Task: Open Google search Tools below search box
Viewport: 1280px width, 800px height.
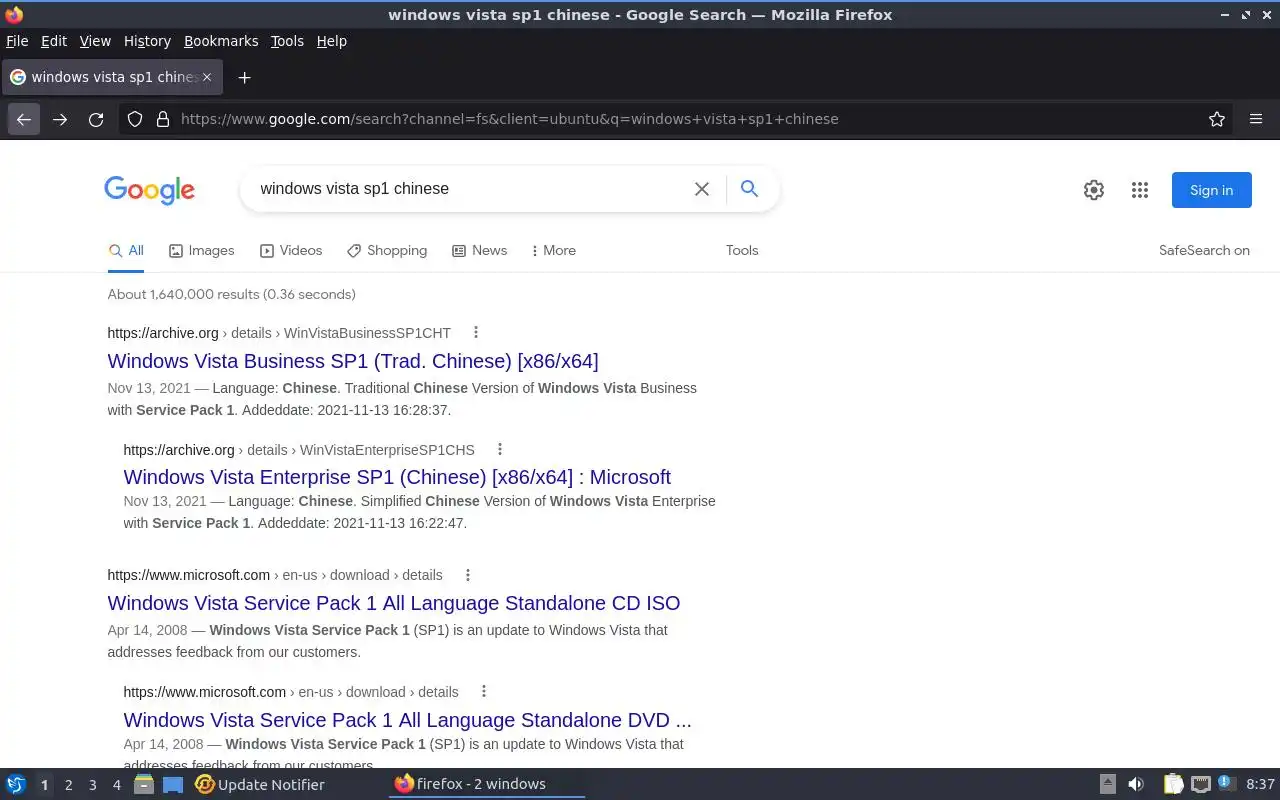Action: (x=742, y=251)
